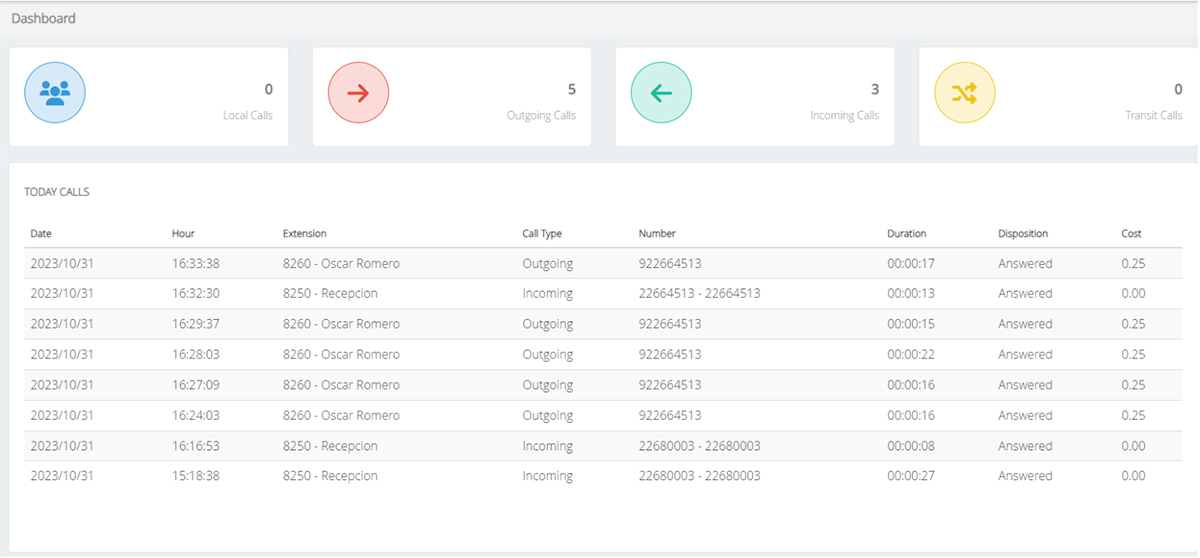This screenshot has width=1200, height=558.
Task: Click the blue Local Calls people icon
Action: click(55, 93)
